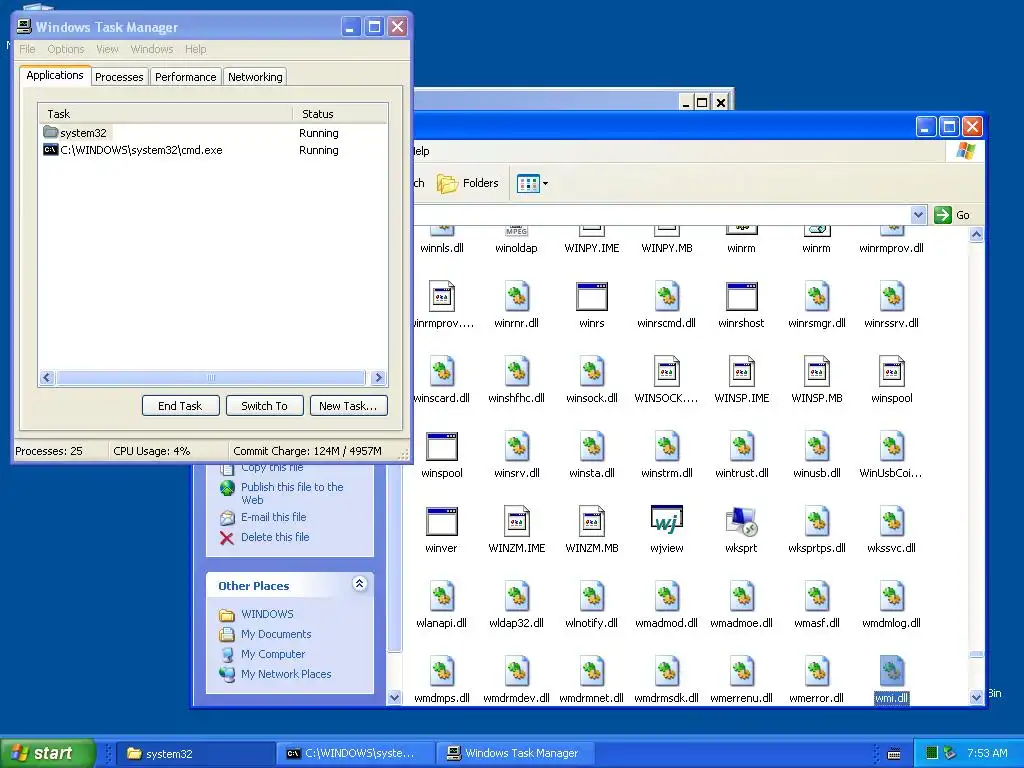Expand the address bar dropdown arrow

(918, 215)
